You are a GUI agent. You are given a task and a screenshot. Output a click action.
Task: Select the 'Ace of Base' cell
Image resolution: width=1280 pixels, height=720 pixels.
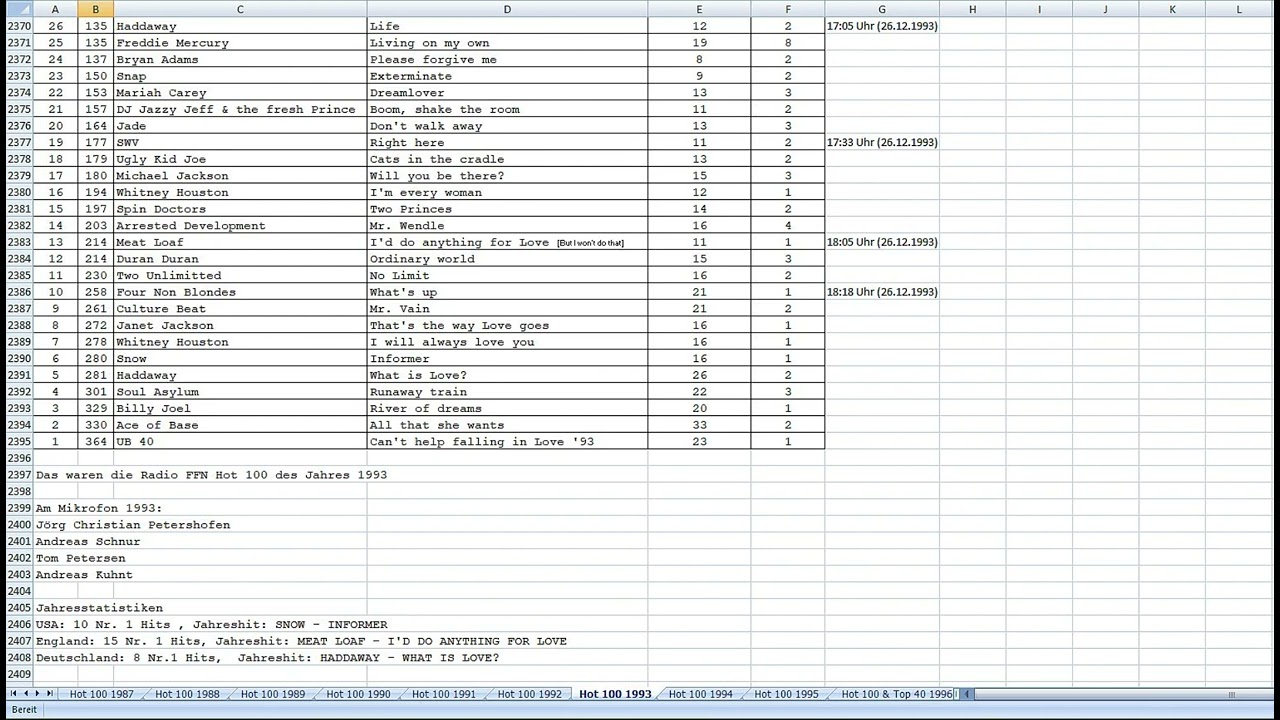pos(240,426)
